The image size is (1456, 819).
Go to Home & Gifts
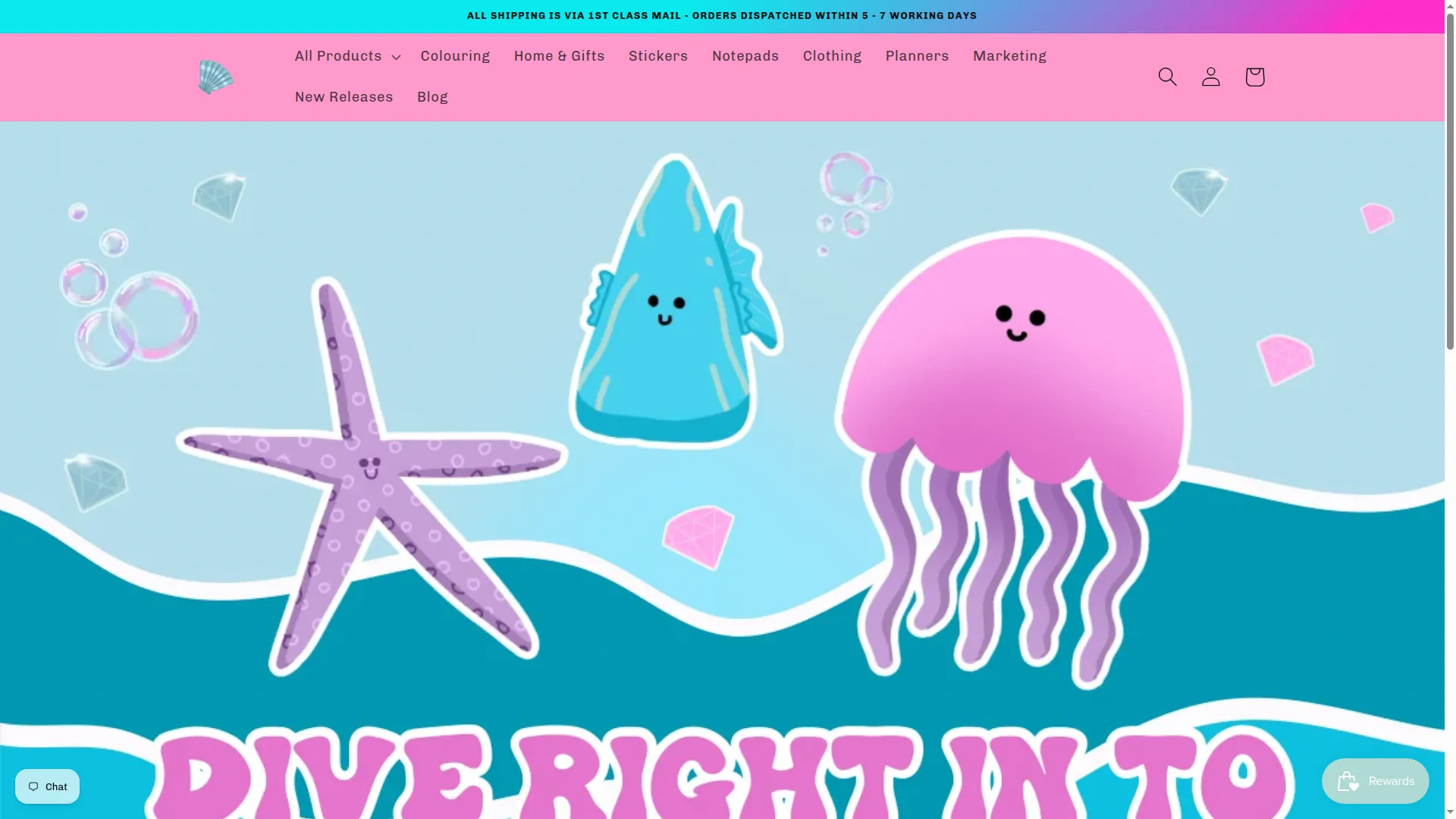(x=559, y=56)
